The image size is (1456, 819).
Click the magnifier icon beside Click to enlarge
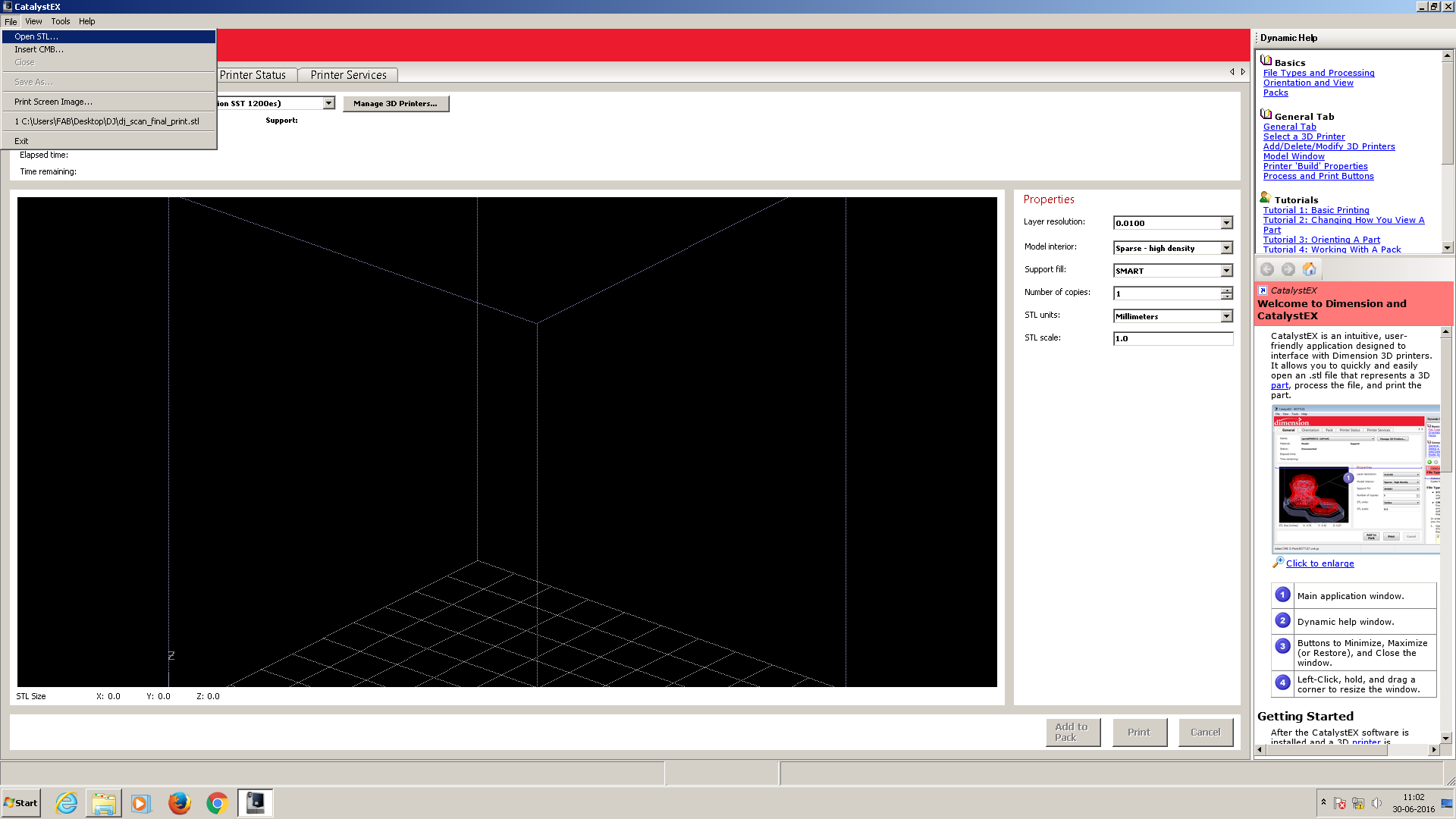pos(1278,563)
